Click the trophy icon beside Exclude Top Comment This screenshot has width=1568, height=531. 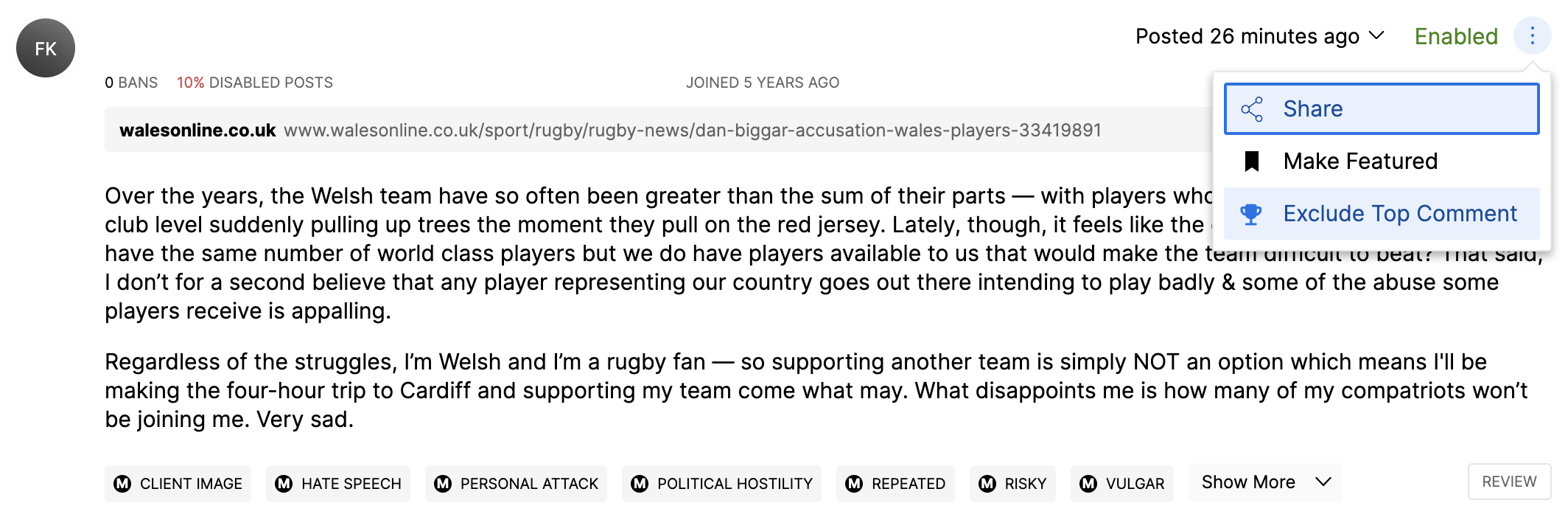click(1251, 214)
